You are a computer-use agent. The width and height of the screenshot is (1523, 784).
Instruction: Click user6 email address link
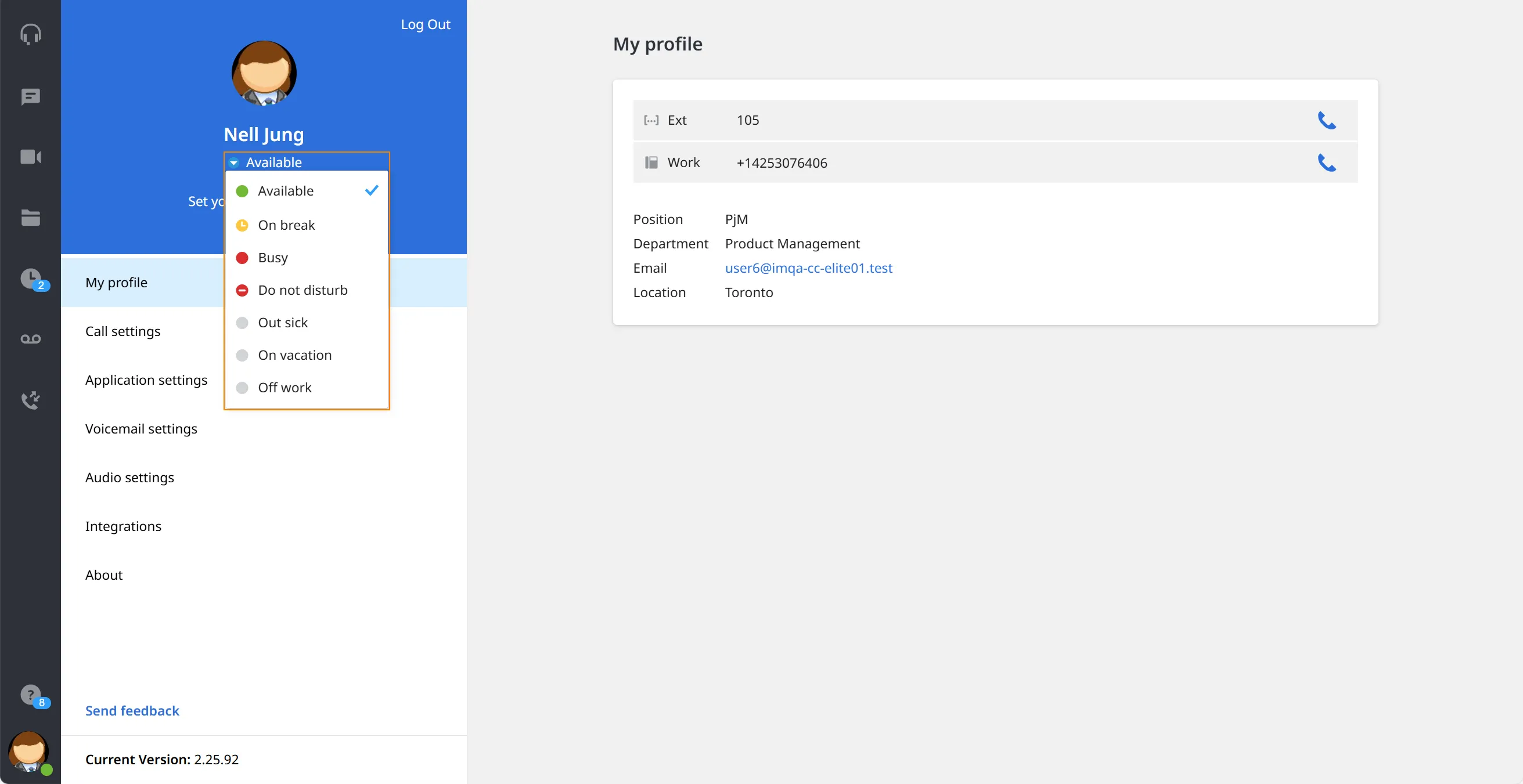(808, 268)
